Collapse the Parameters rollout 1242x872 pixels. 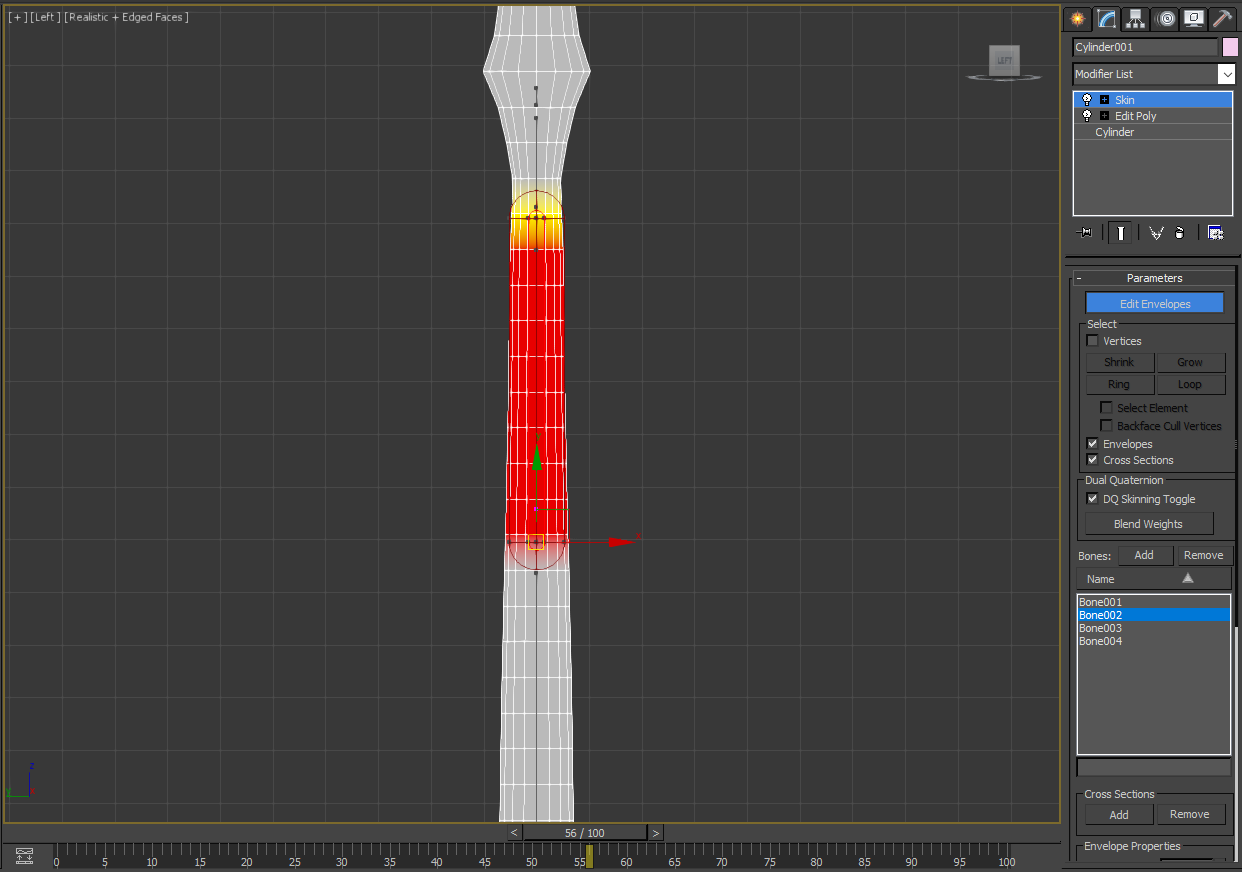coord(1154,278)
